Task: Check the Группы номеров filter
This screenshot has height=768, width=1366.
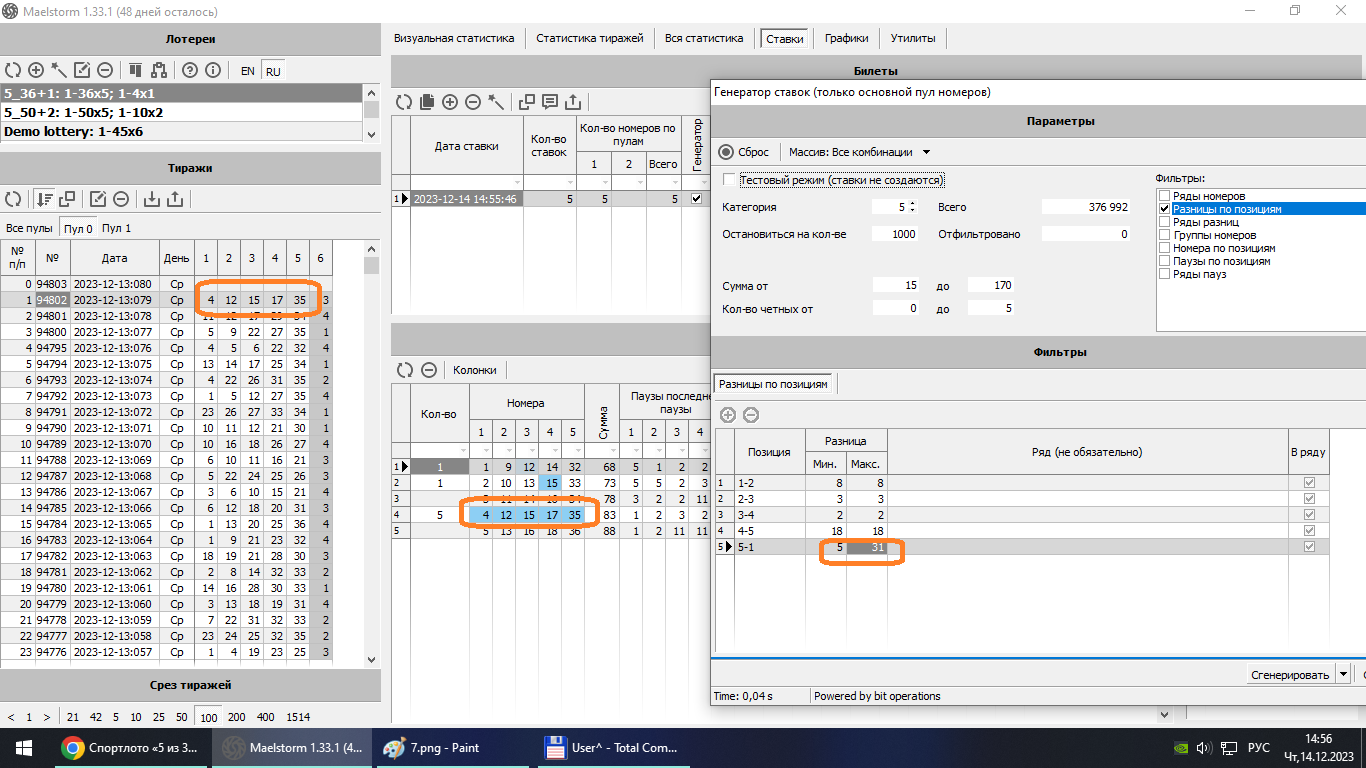Action: pos(1164,235)
